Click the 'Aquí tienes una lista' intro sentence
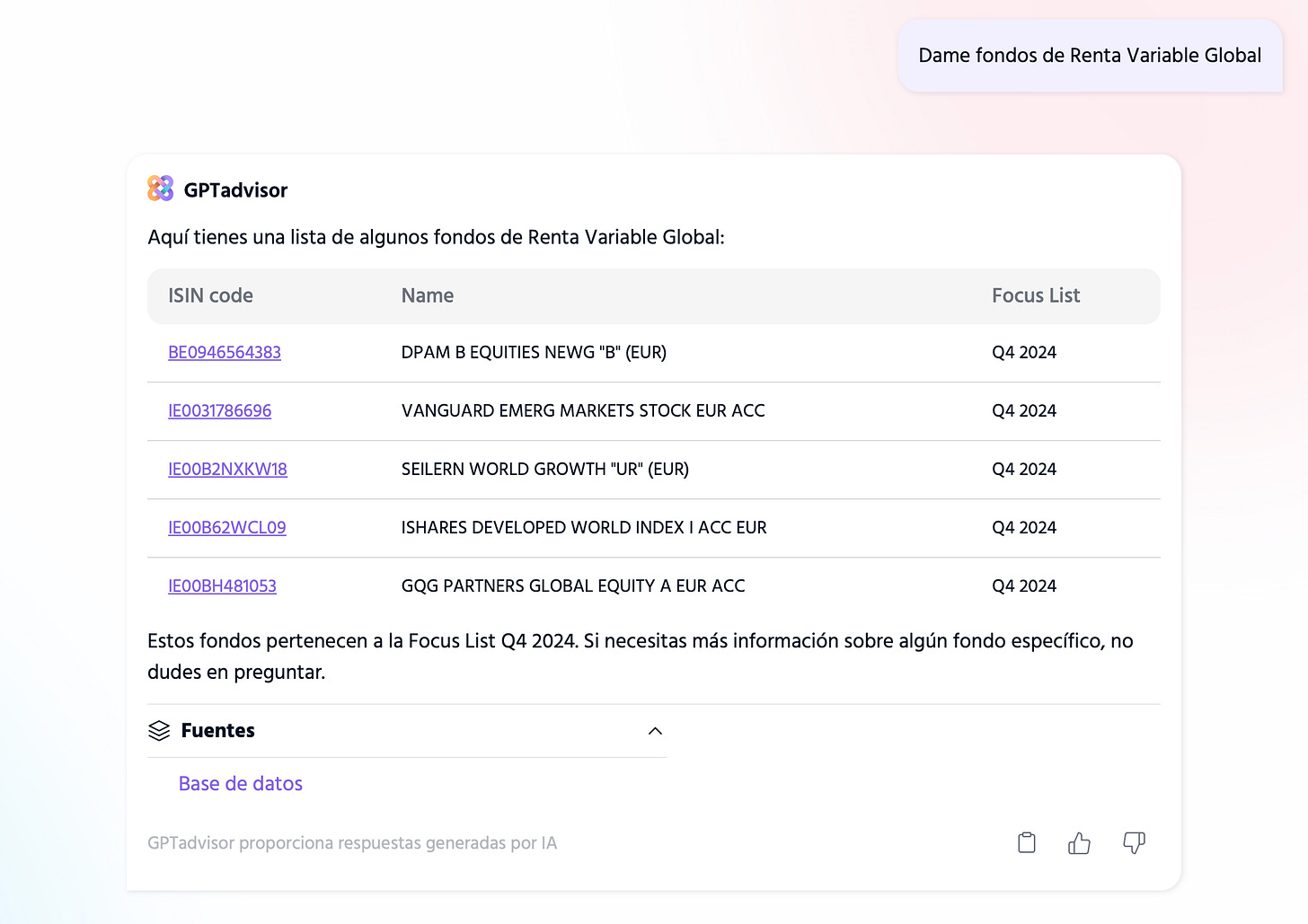 (x=436, y=237)
